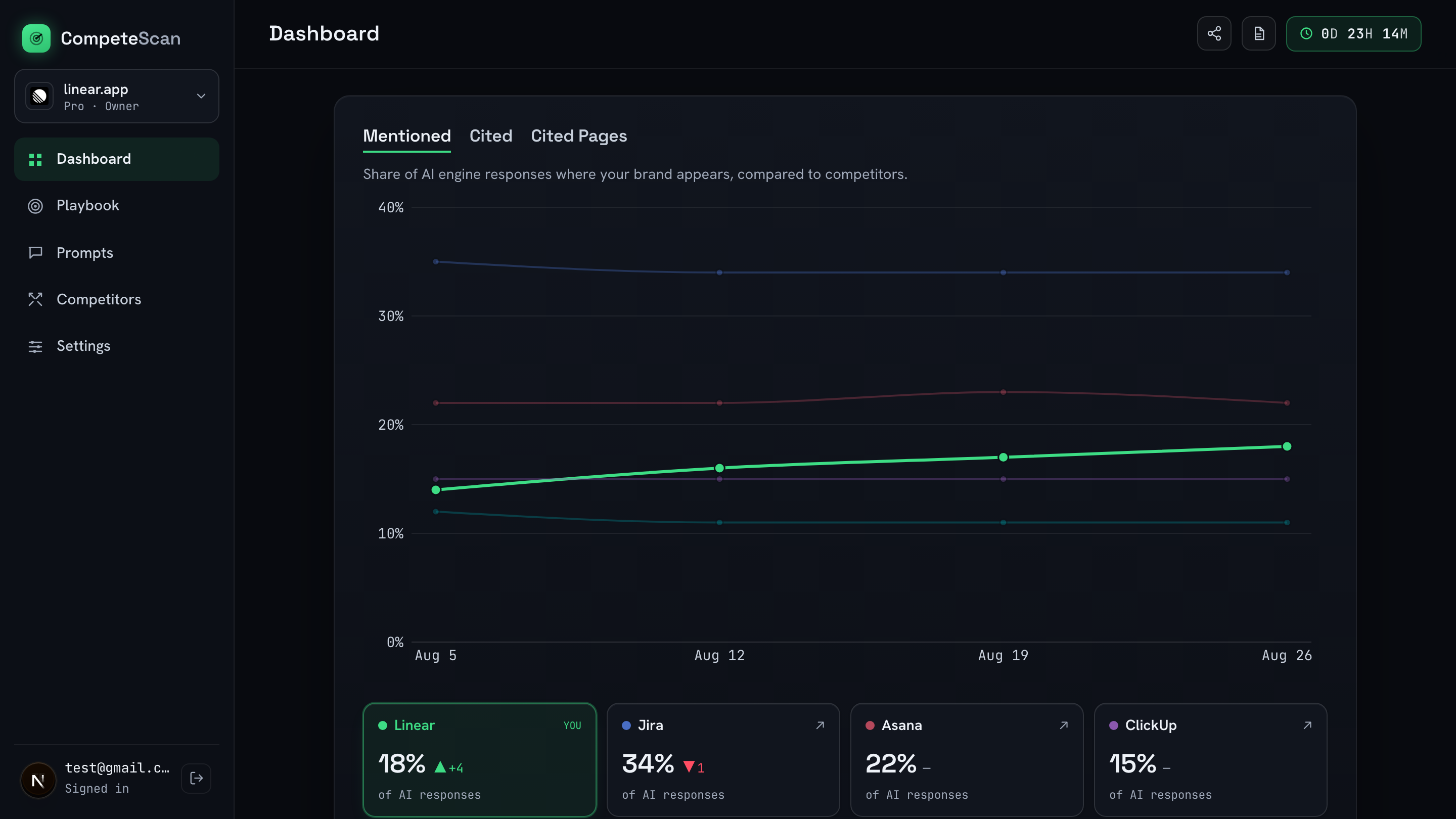
Task: Click the Settings sliders icon
Action: pyautogui.click(x=35, y=346)
